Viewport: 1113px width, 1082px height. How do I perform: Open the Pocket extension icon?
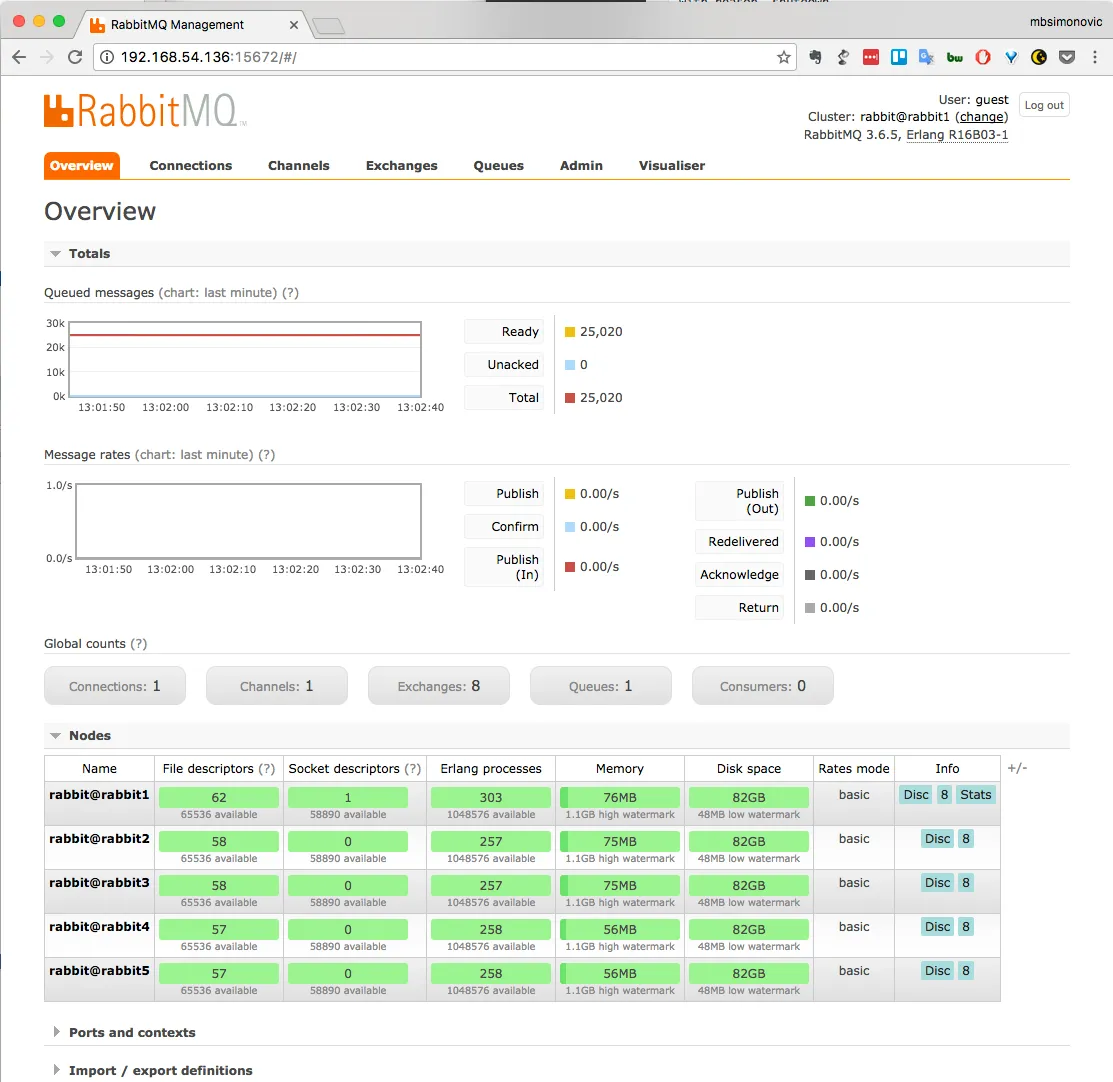coord(1067,57)
